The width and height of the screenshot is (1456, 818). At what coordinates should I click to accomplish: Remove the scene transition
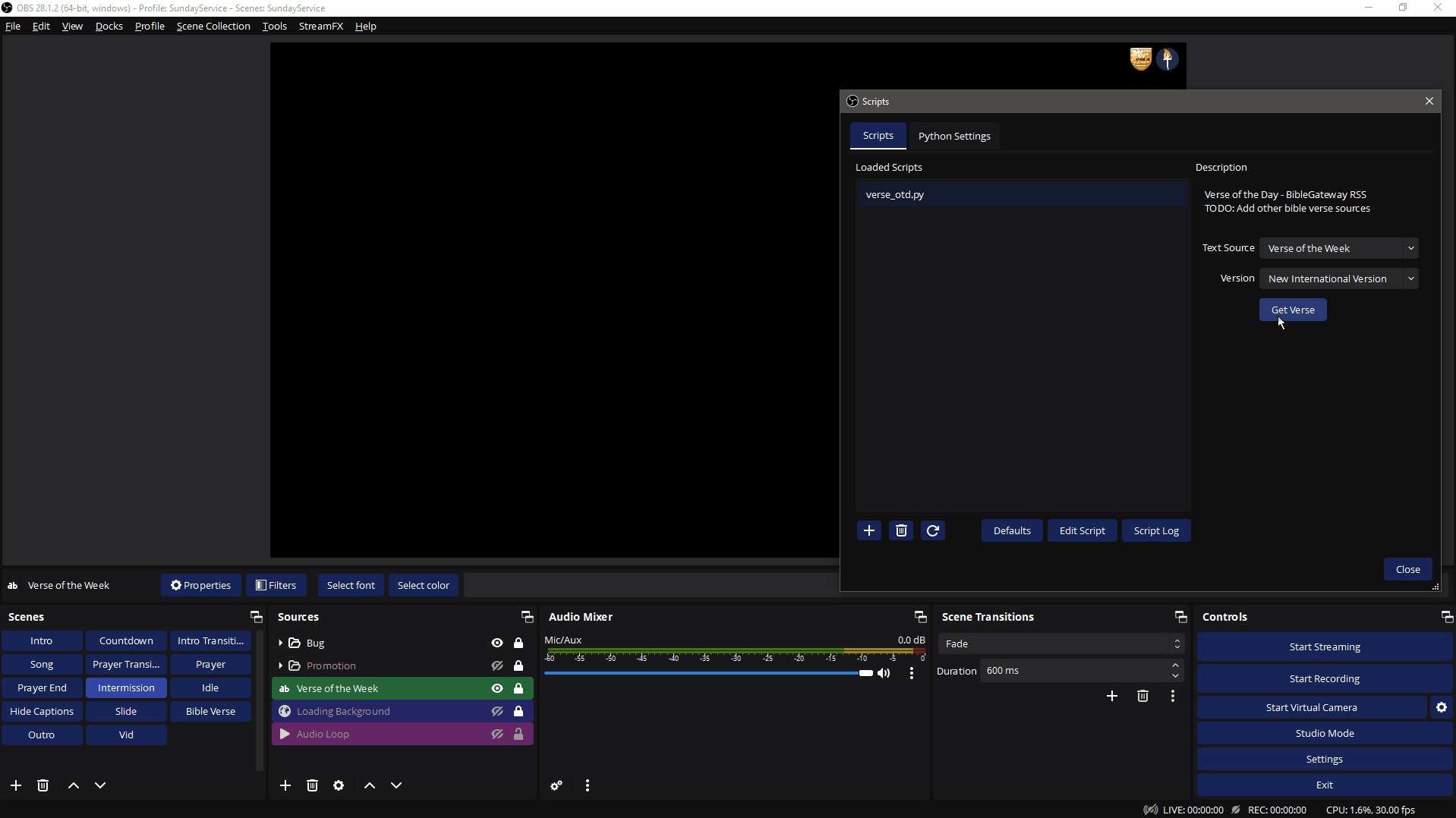tap(1142, 696)
